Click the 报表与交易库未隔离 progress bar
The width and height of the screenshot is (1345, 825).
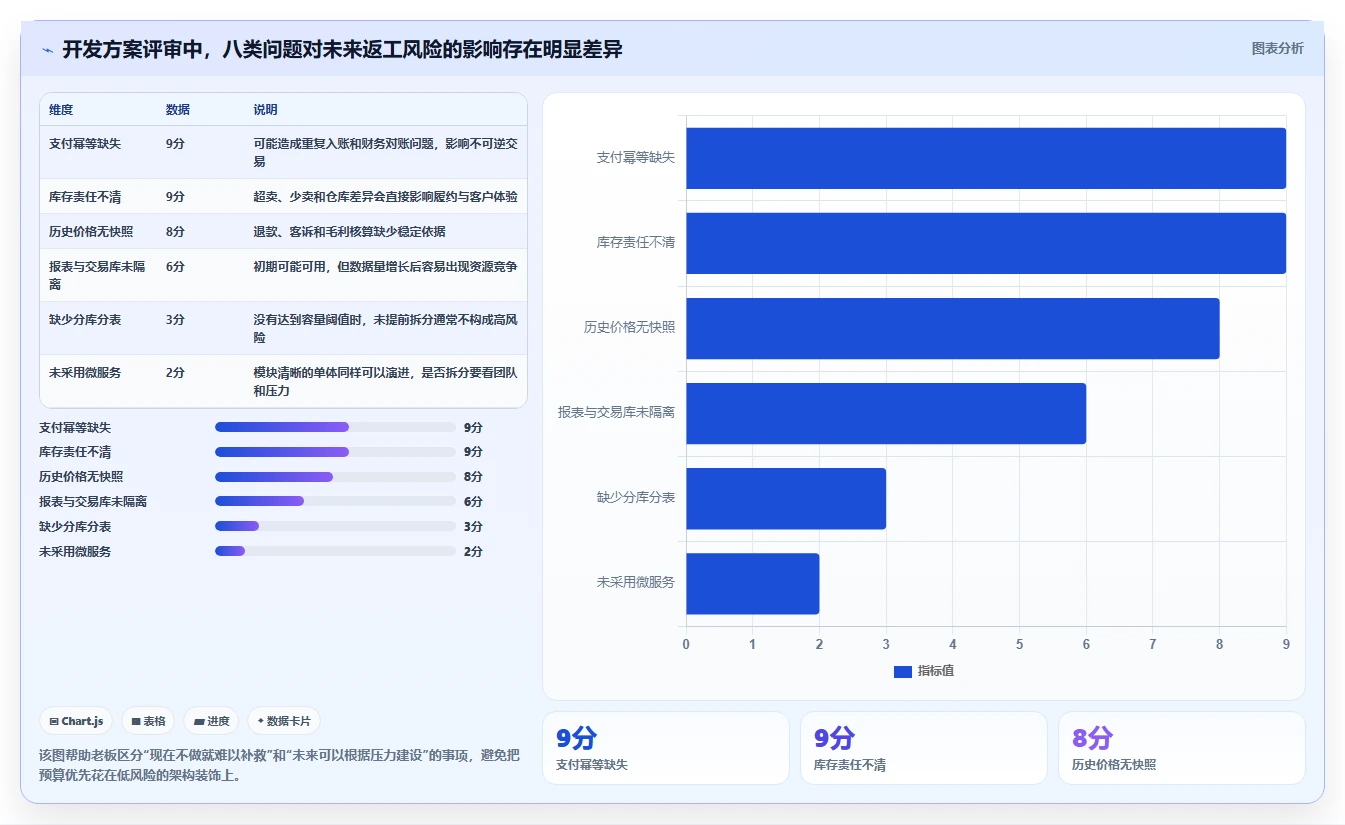[335, 501]
